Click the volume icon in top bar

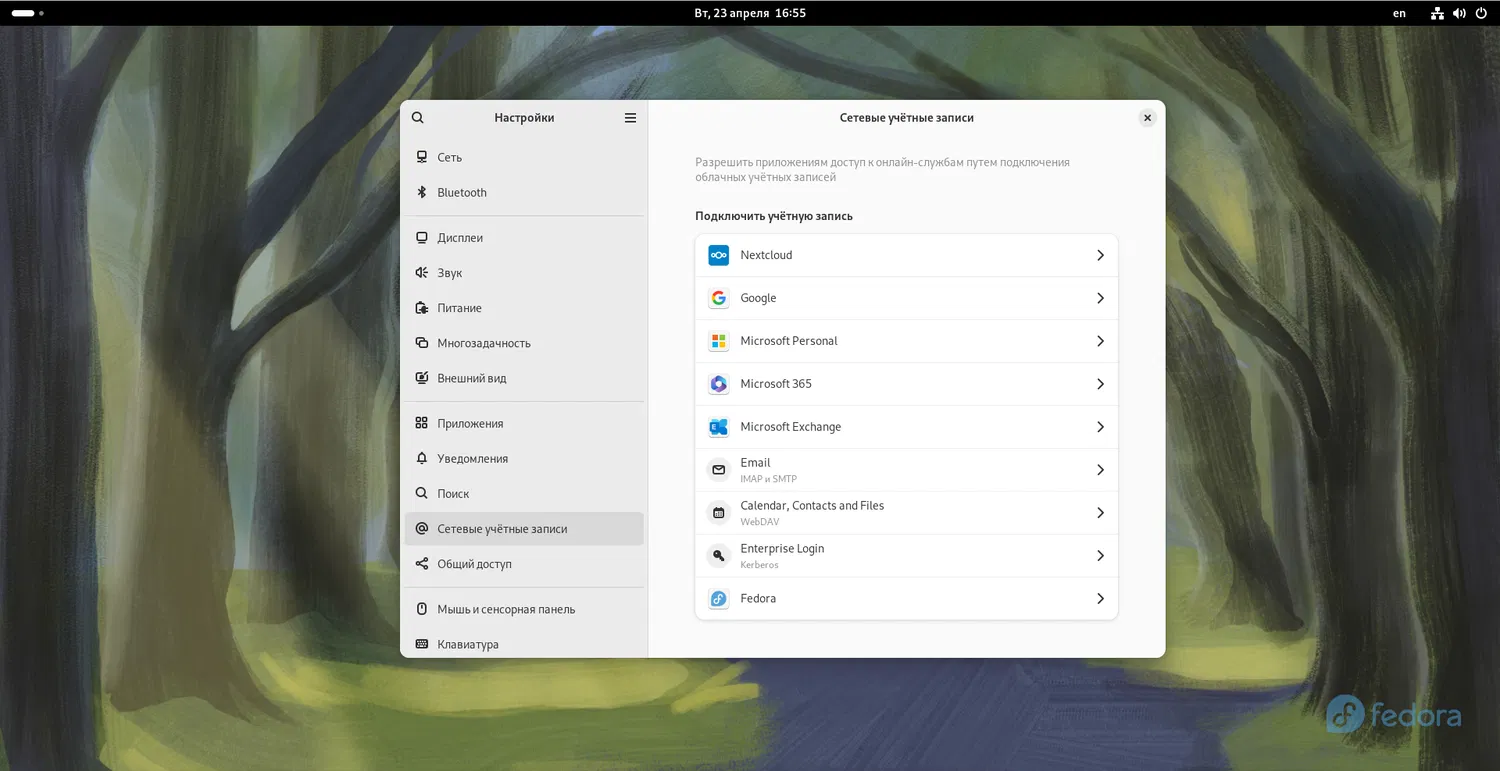[x=1459, y=13]
